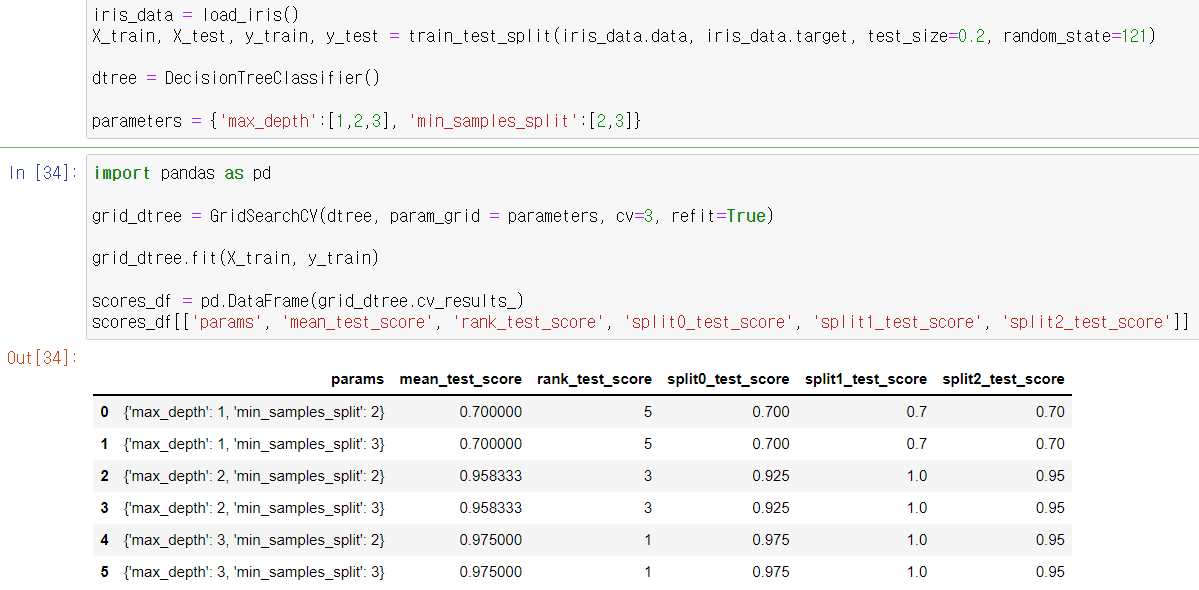Click split2_test_score 0.70 in row 1
This screenshot has height=590, width=1199.
1051,444
